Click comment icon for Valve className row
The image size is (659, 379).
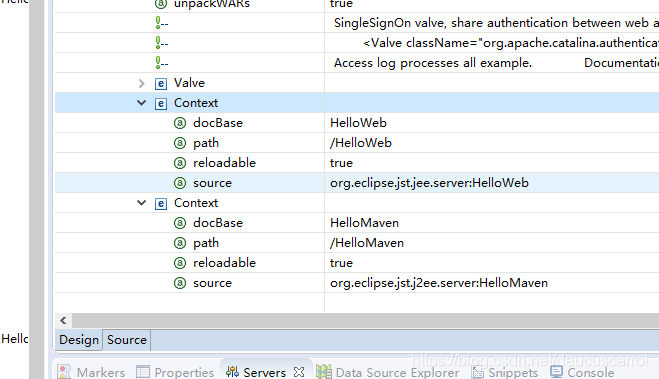tap(161, 43)
